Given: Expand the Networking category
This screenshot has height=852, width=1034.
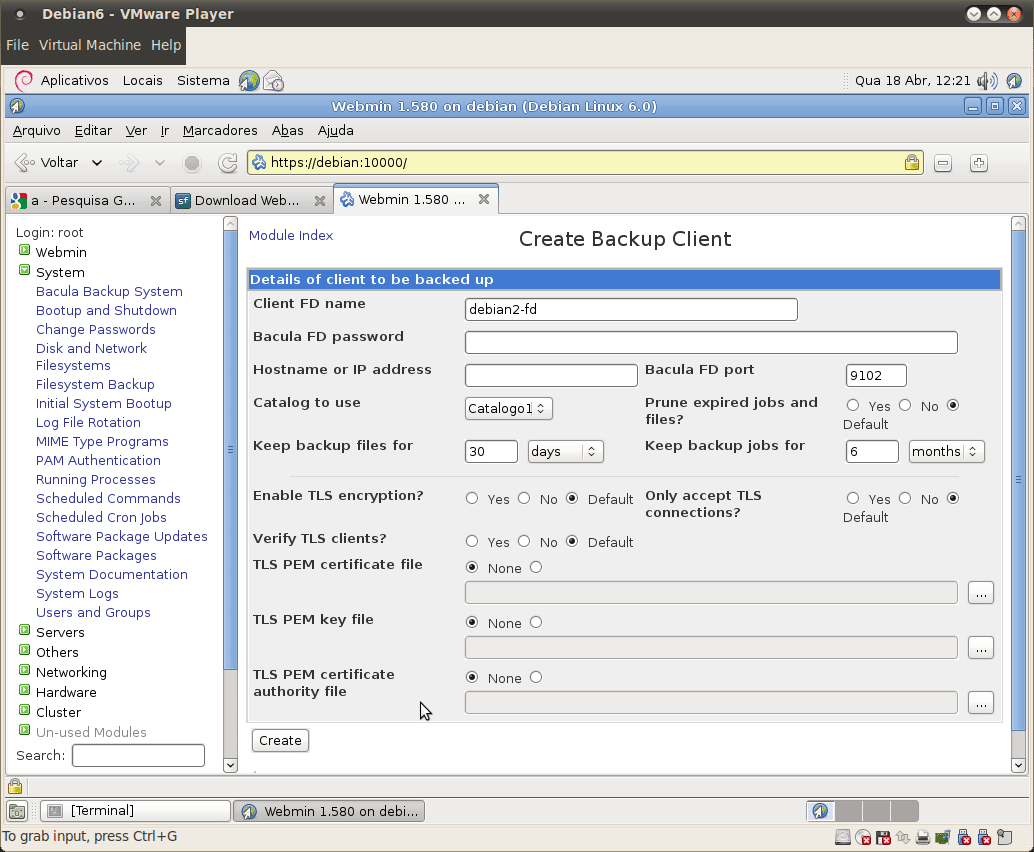Looking at the screenshot, I should tap(24, 670).
